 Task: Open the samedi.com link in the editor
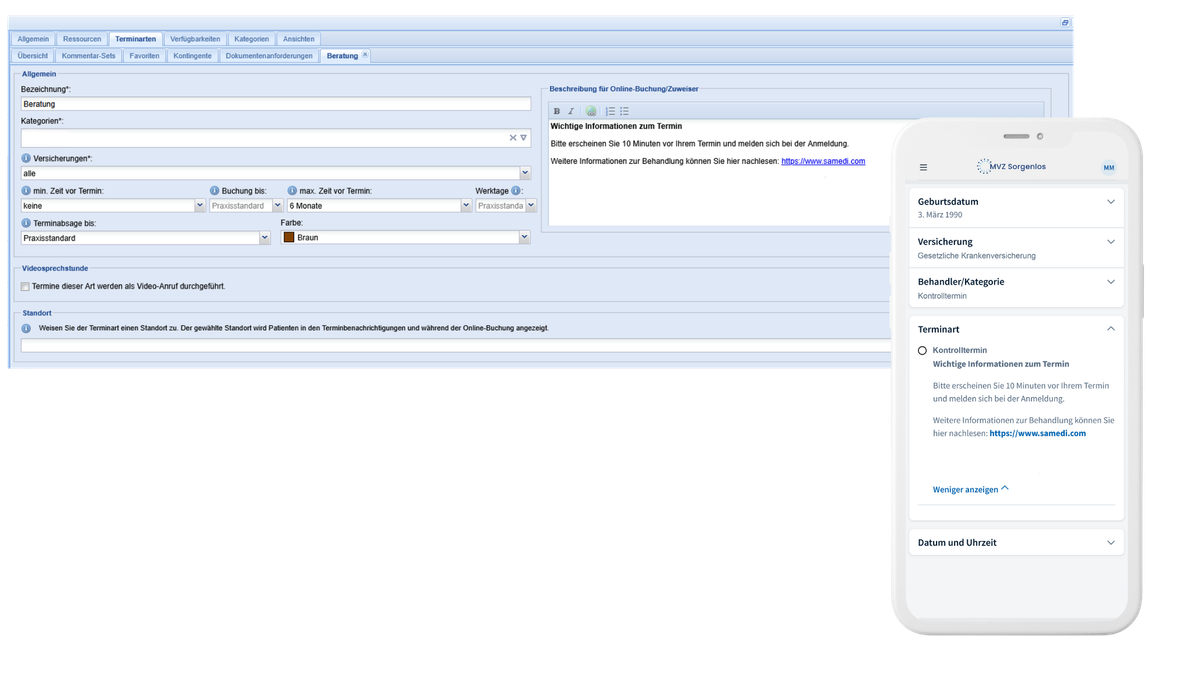tap(822, 161)
